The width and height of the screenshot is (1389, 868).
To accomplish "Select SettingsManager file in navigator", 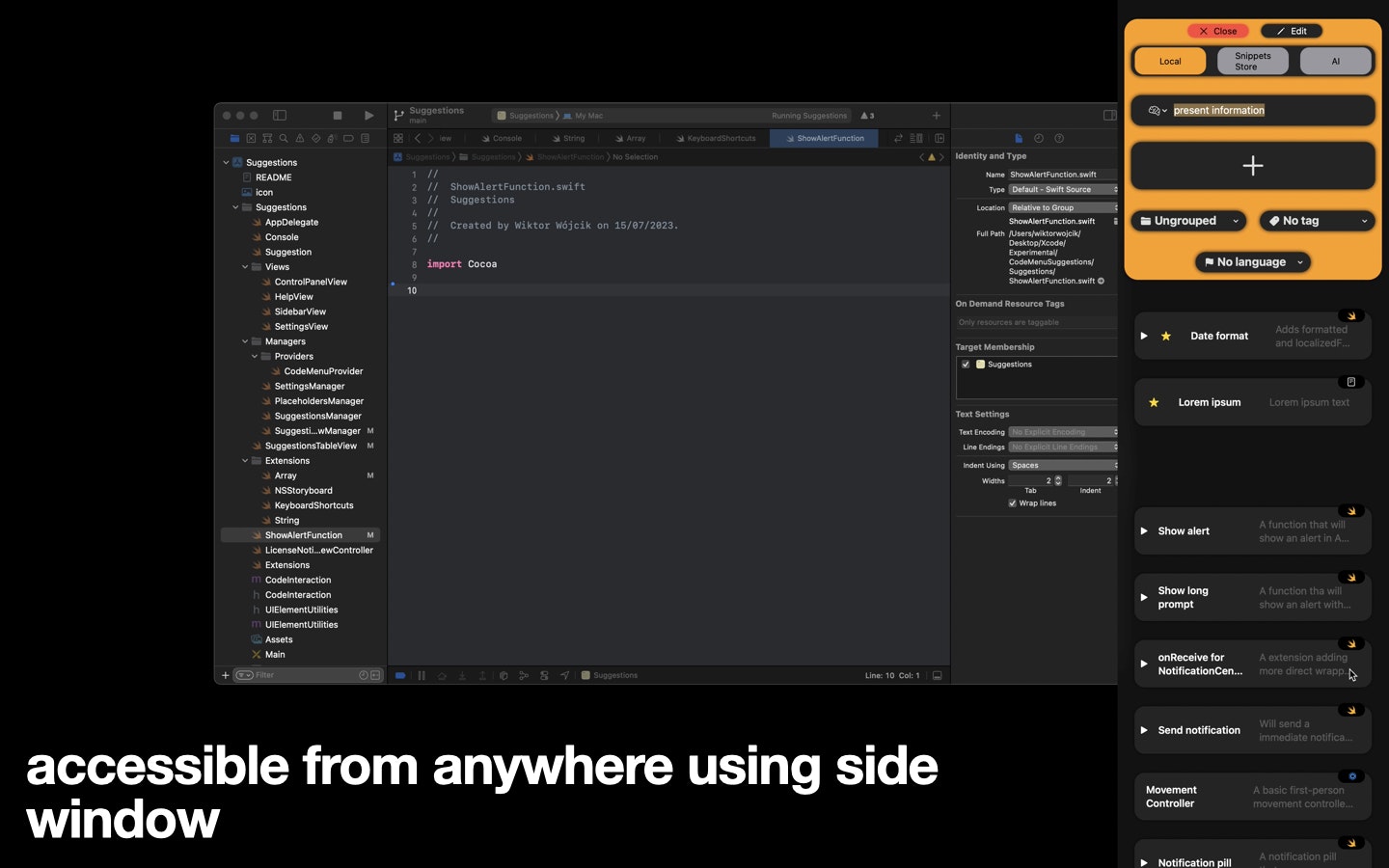I will click(x=309, y=387).
